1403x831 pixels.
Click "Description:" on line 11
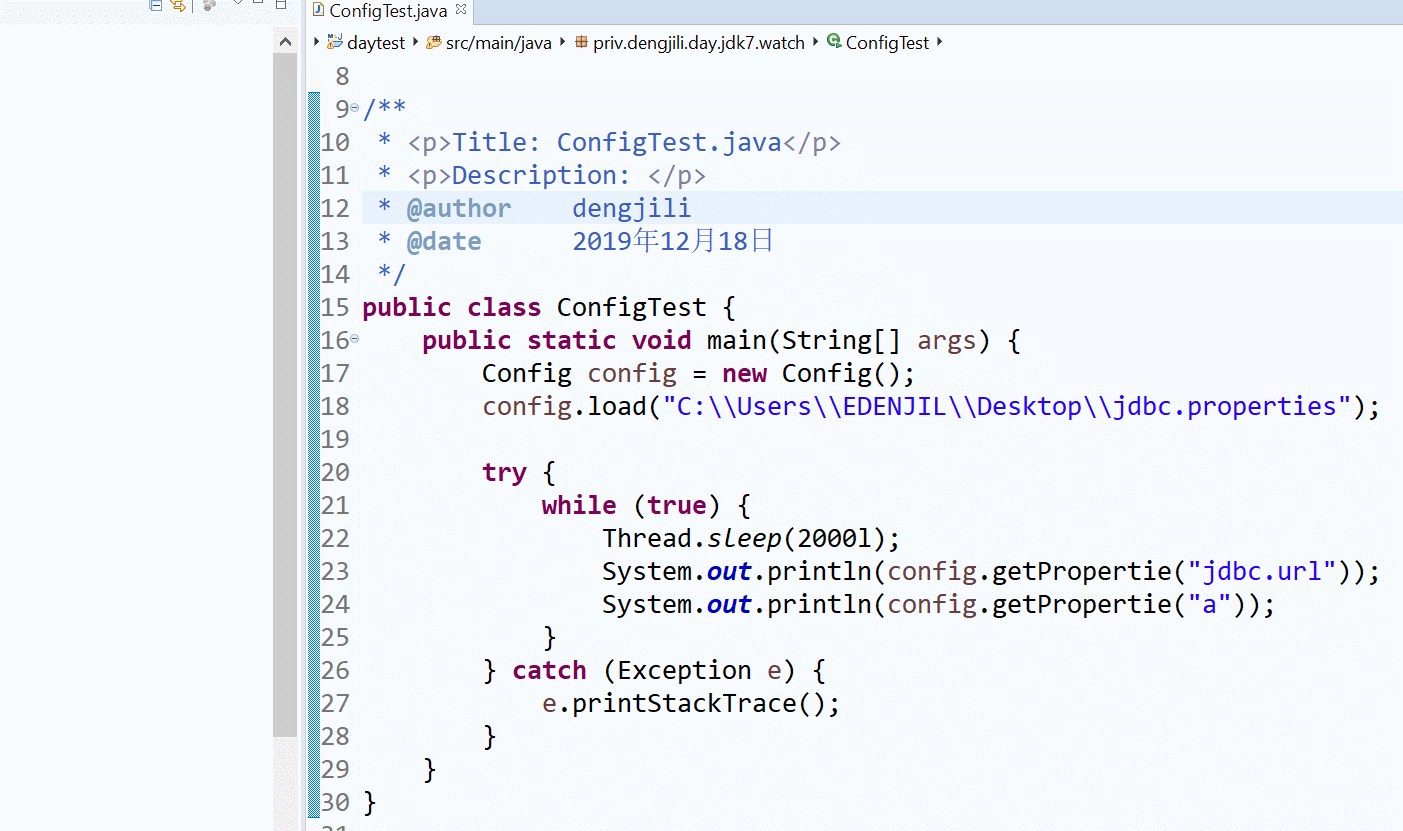[x=542, y=175]
